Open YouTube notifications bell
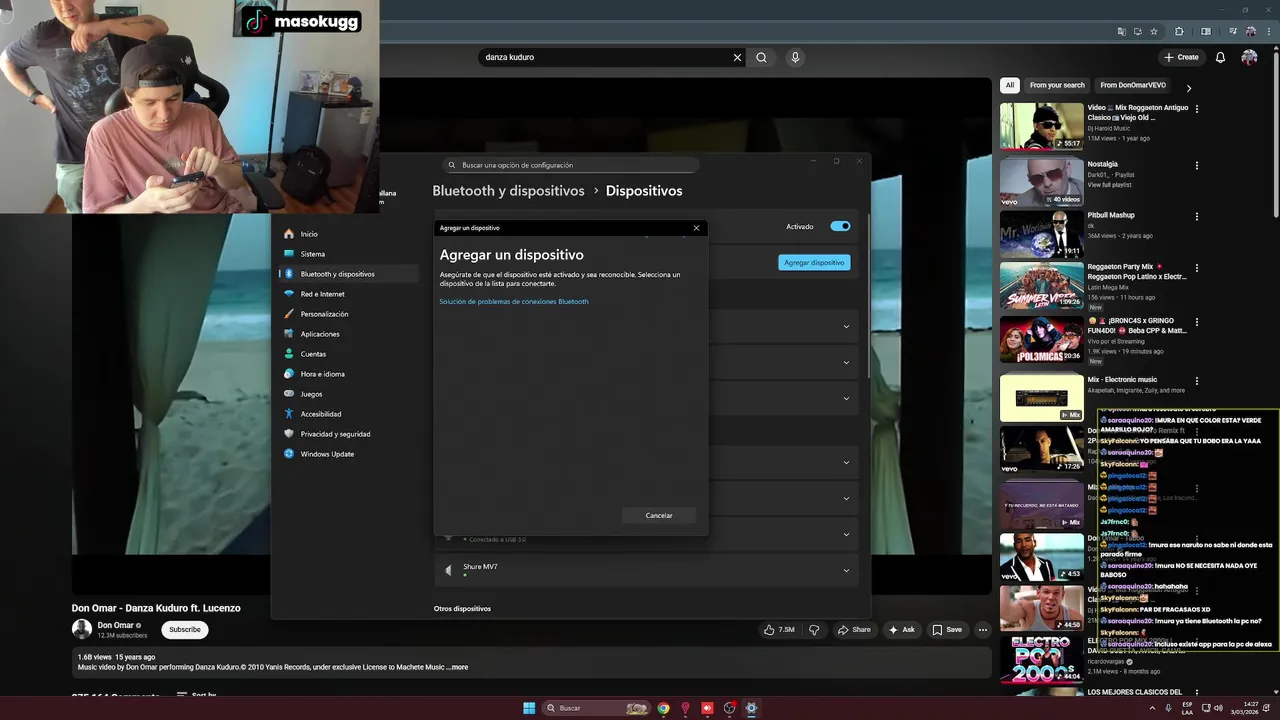The height and width of the screenshot is (720, 1280). tap(1220, 57)
